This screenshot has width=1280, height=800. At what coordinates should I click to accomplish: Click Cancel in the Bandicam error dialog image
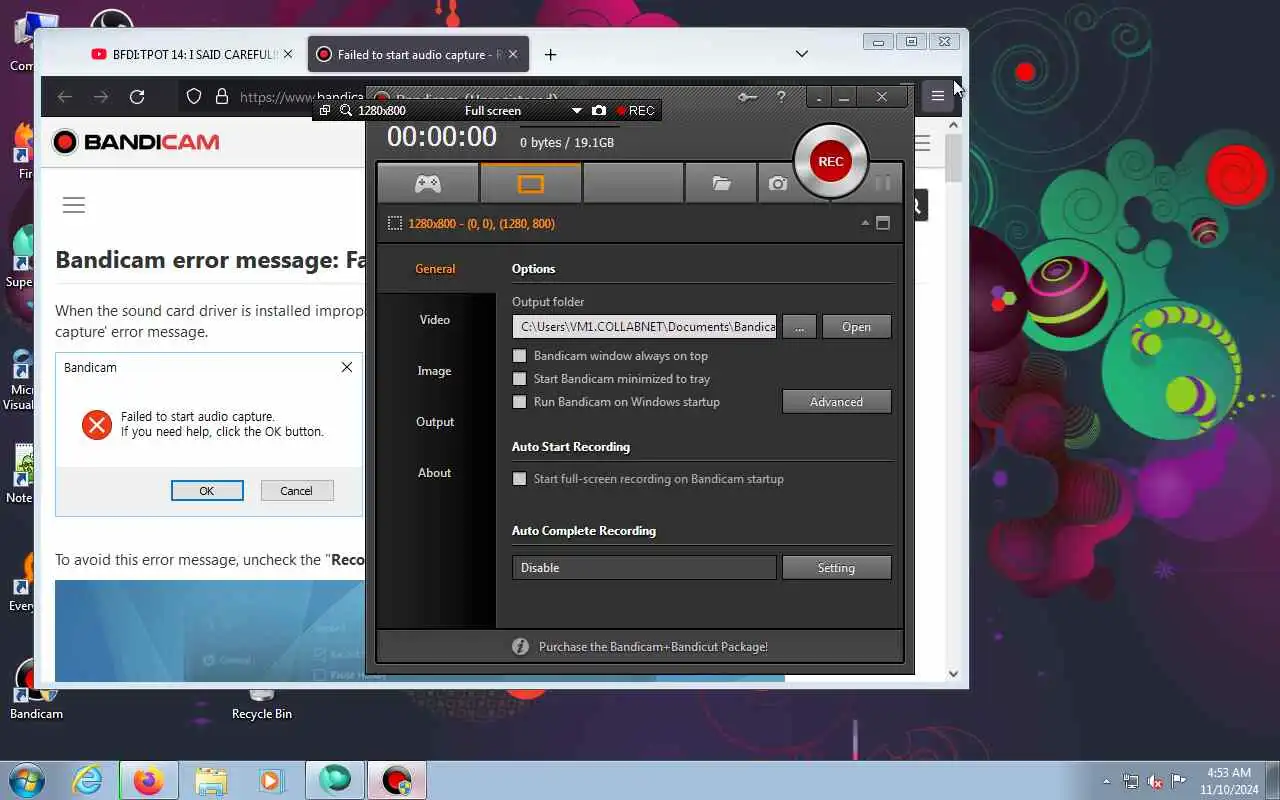(x=296, y=491)
